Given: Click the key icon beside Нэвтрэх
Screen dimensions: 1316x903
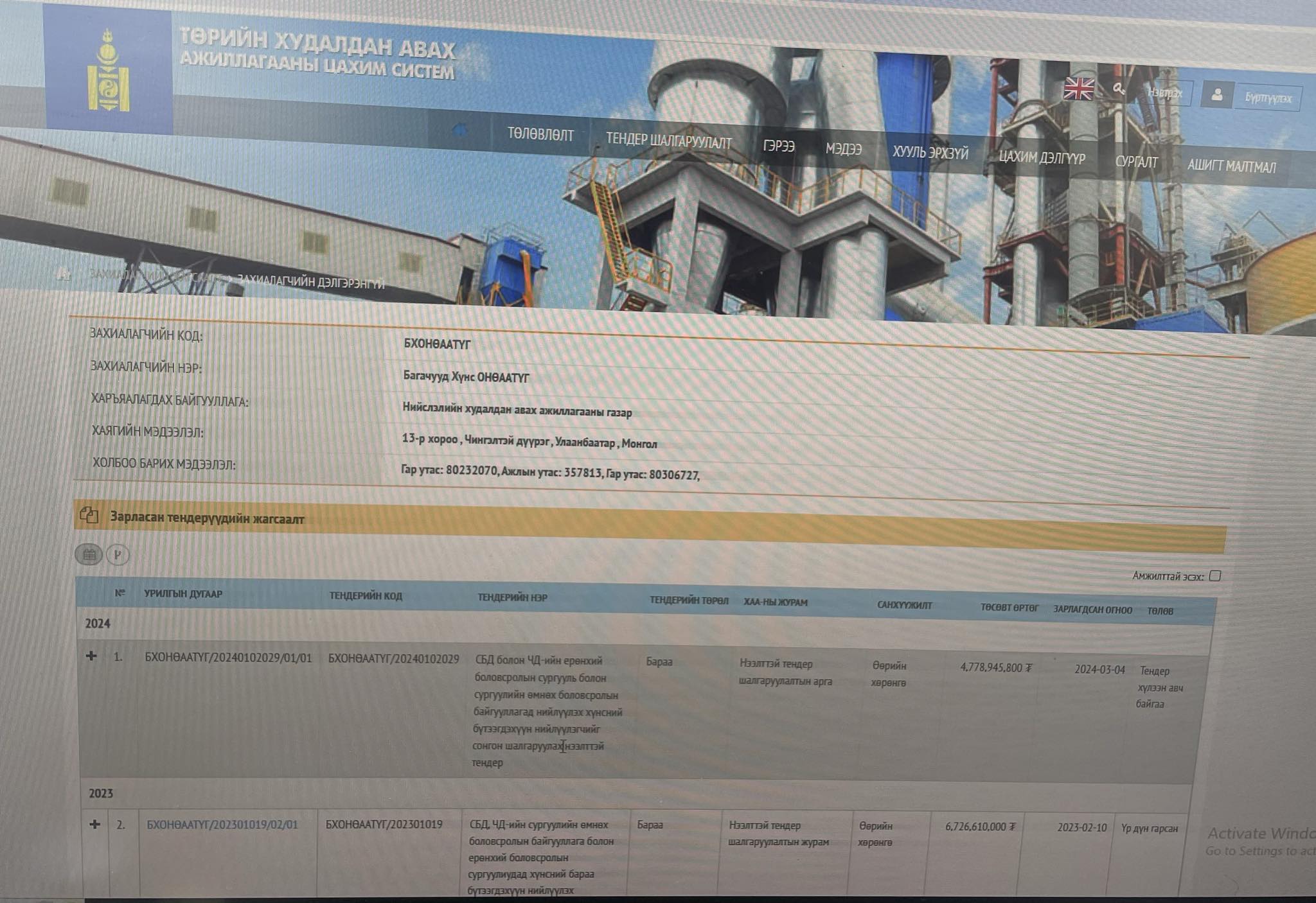Looking at the screenshot, I should point(1119,89).
